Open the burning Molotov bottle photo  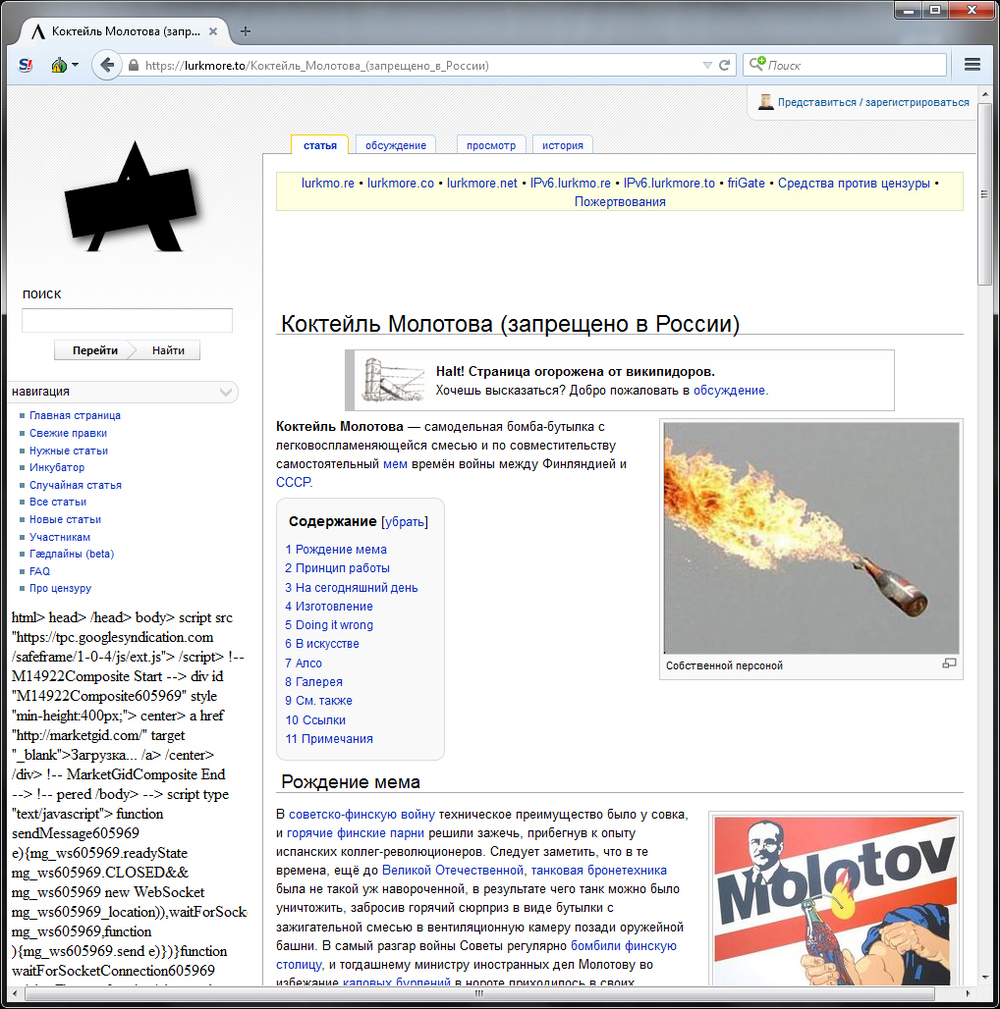[811, 538]
